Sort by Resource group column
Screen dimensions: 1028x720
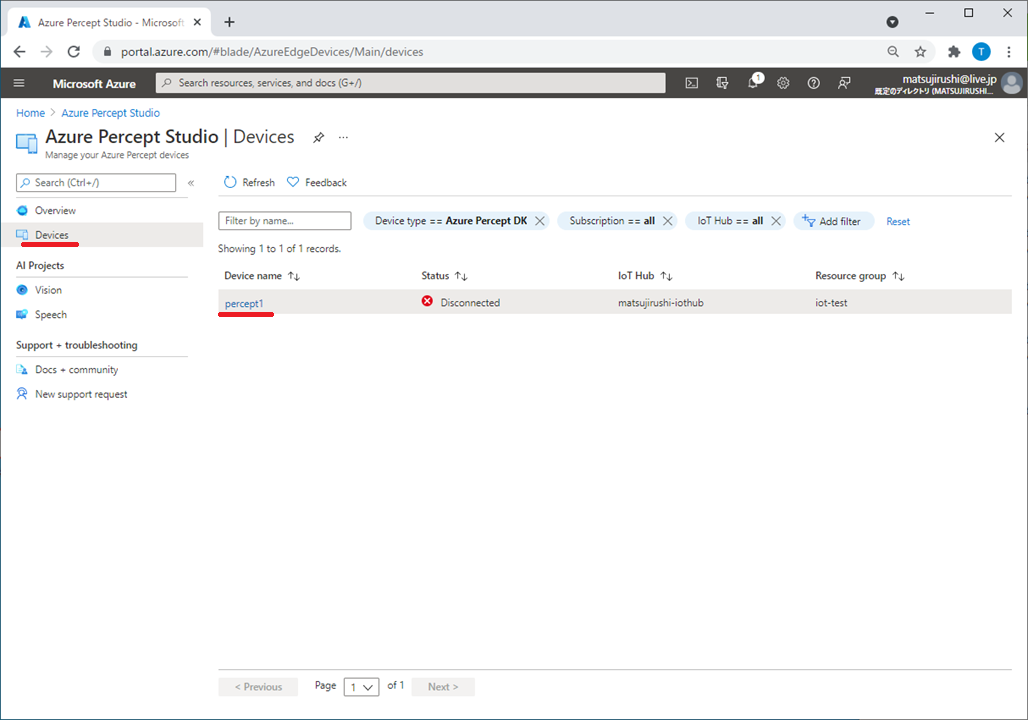pos(860,276)
